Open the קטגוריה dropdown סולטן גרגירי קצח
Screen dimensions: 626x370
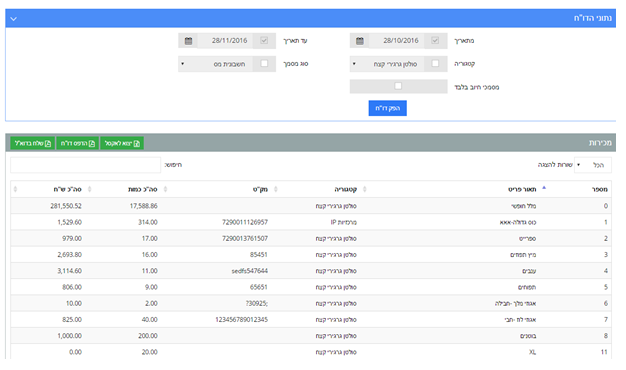tap(387, 64)
